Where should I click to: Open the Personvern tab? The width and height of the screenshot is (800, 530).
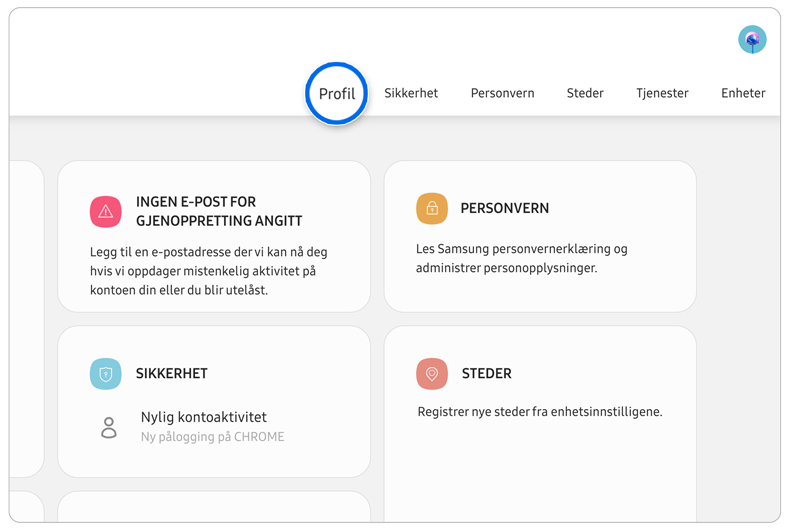502,93
